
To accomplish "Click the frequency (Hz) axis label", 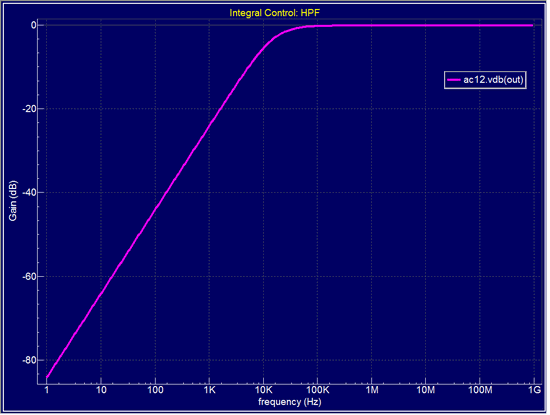I will [x=290, y=402].
